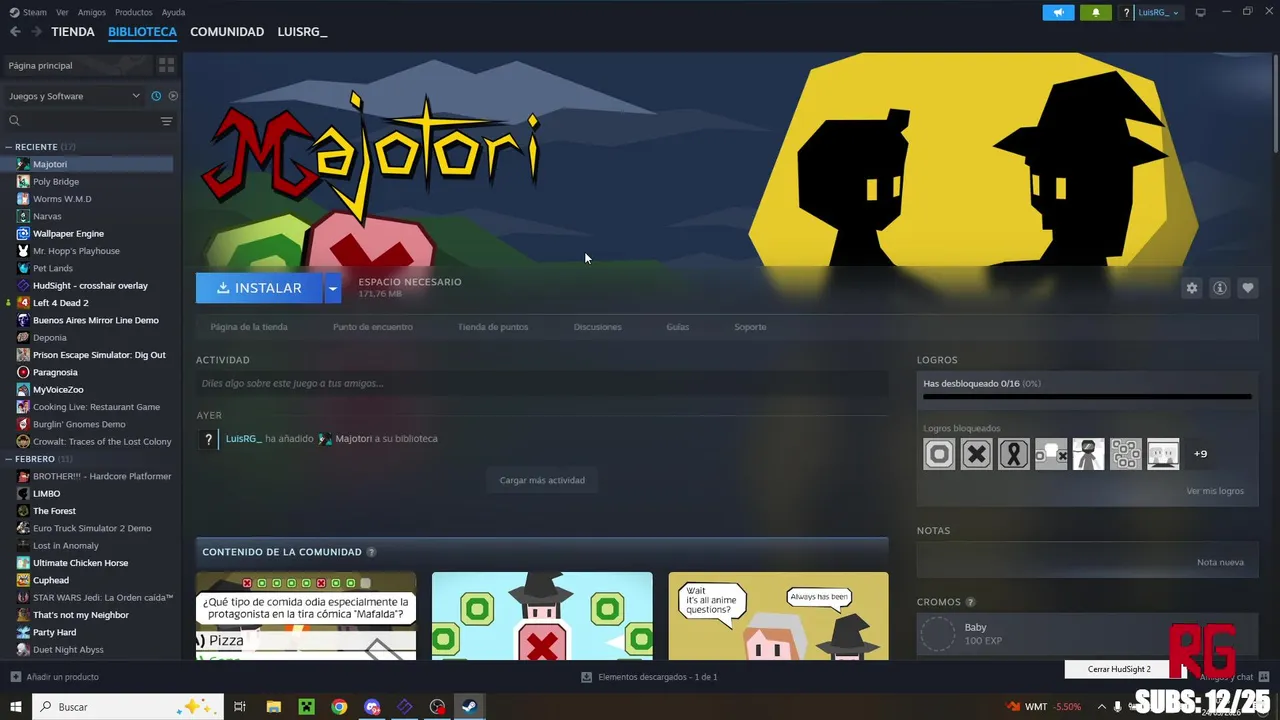This screenshot has height=720, width=1280.
Task: Create a Nota nueva
Action: click(1220, 562)
